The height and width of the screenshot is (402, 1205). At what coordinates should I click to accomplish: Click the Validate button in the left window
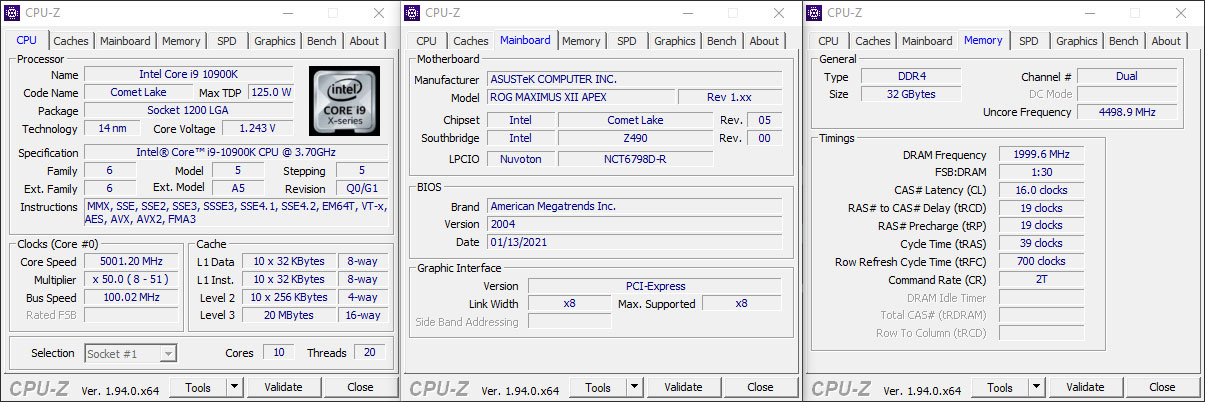281,387
